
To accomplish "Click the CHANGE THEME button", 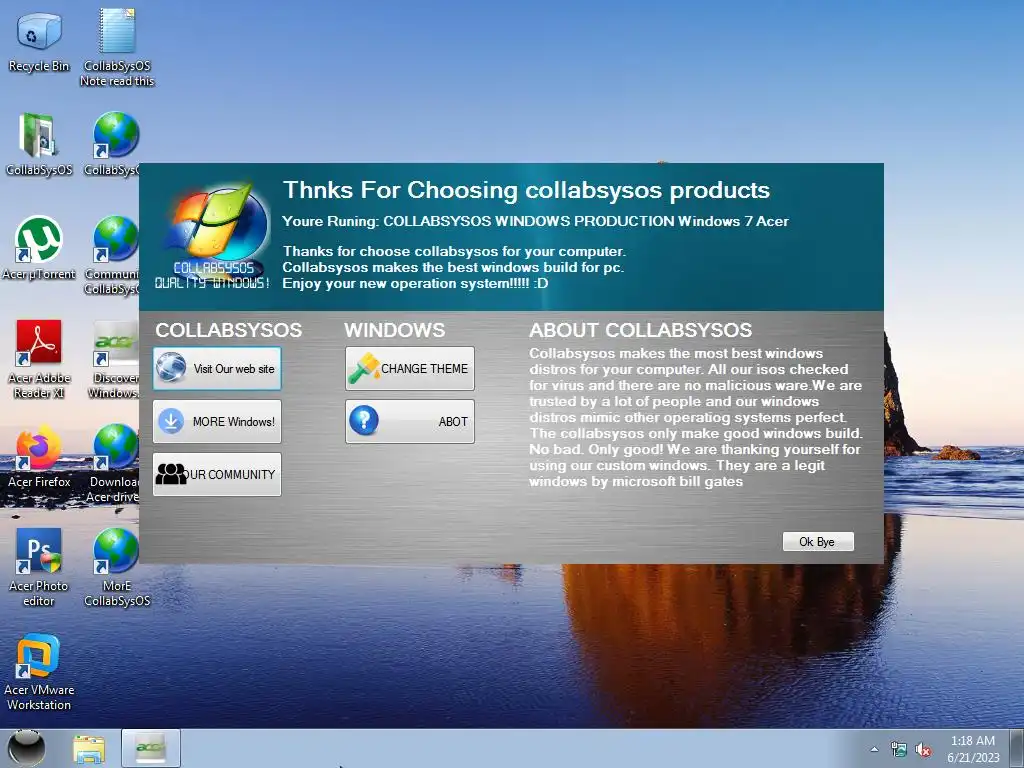I will (409, 369).
